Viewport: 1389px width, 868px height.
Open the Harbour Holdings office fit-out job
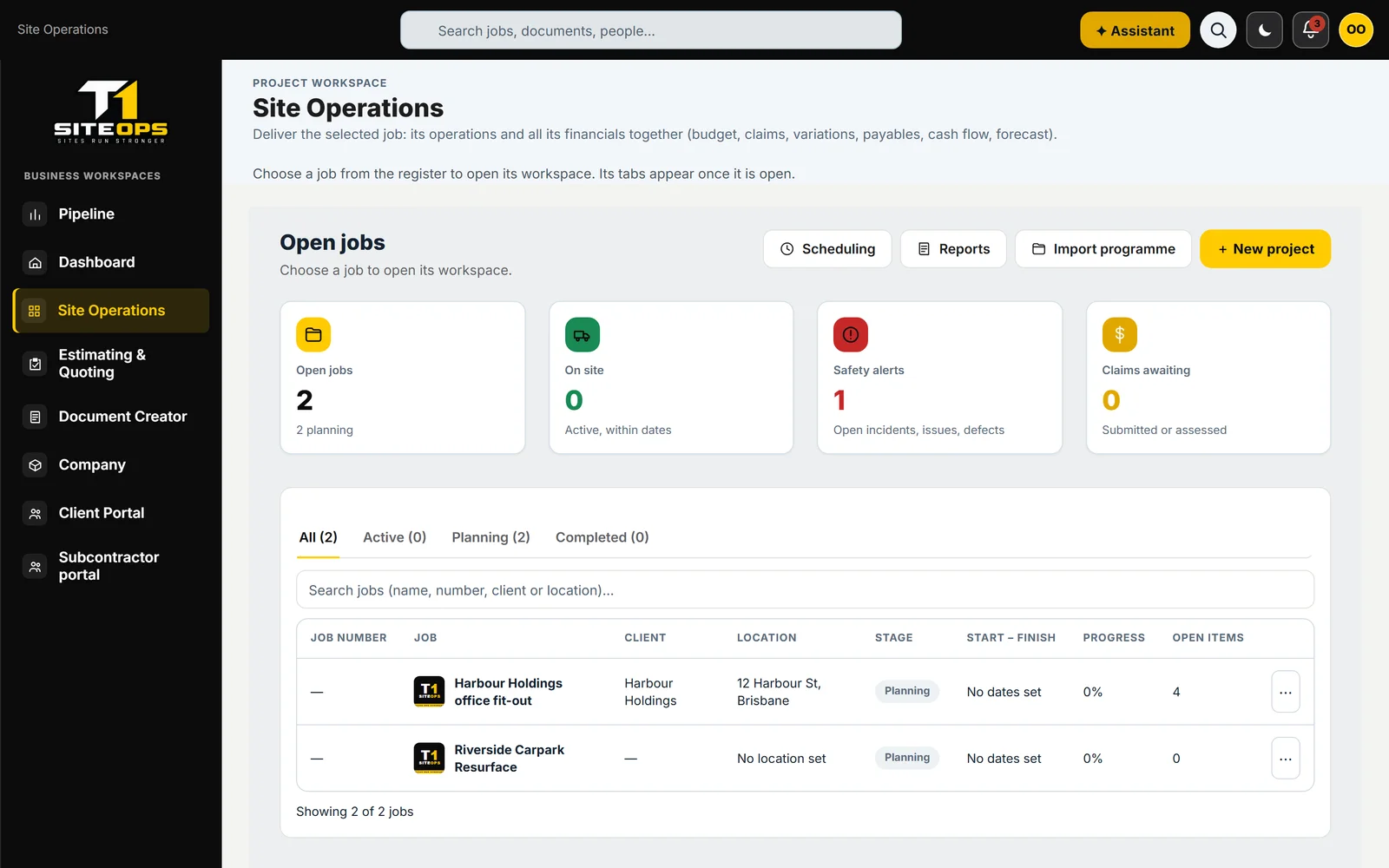point(509,692)
